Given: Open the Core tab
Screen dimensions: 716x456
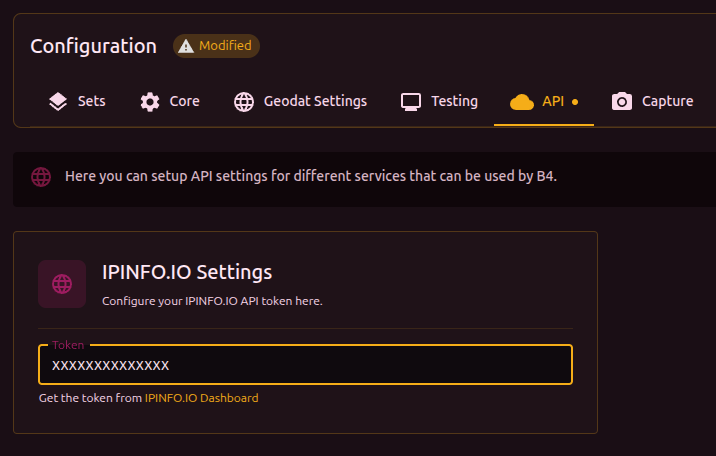Looking at the screenshot, I should pos(184,101).
